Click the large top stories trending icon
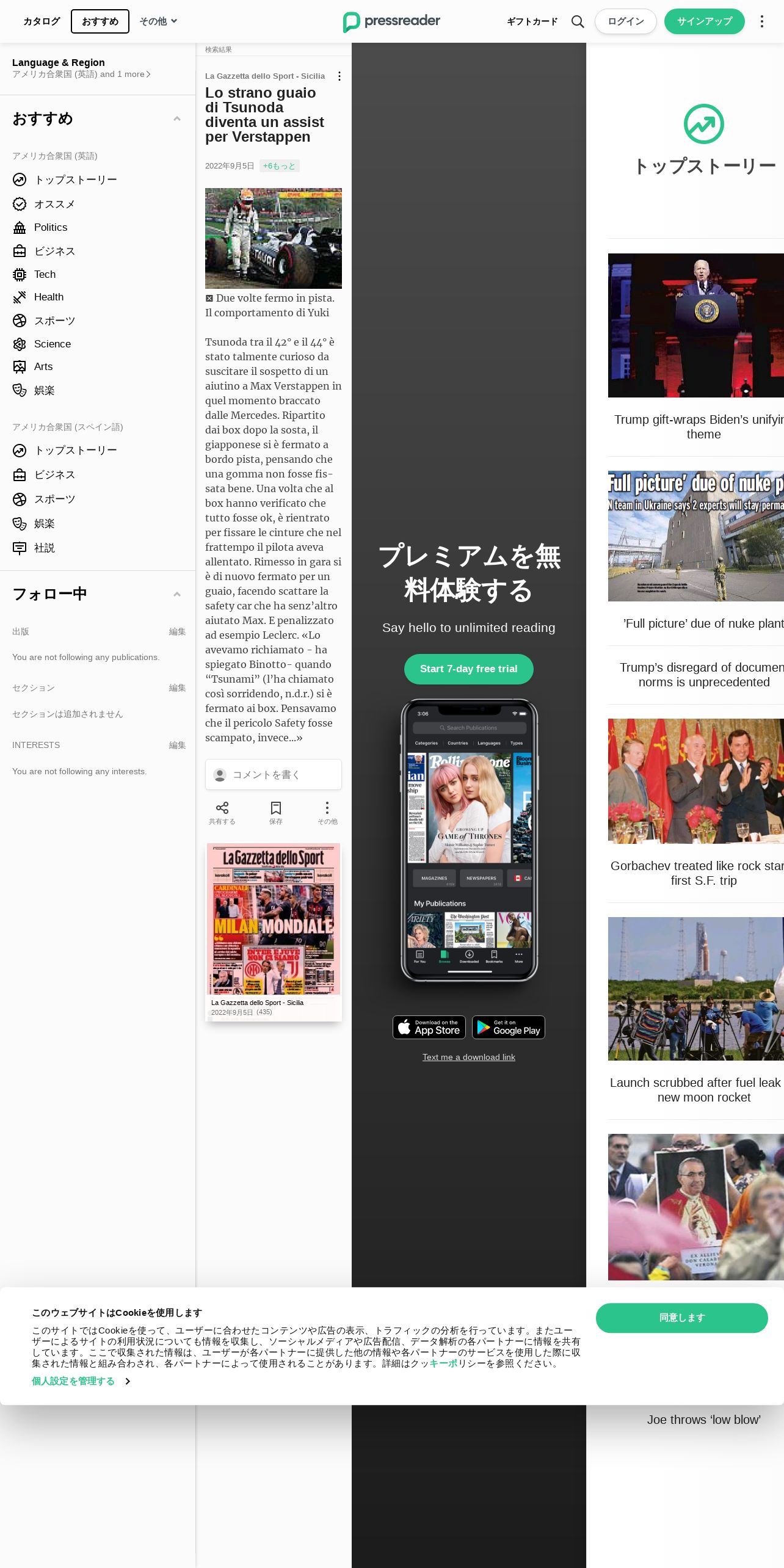The height and width of the screenshot is (1568, 784). pos(704,124)
